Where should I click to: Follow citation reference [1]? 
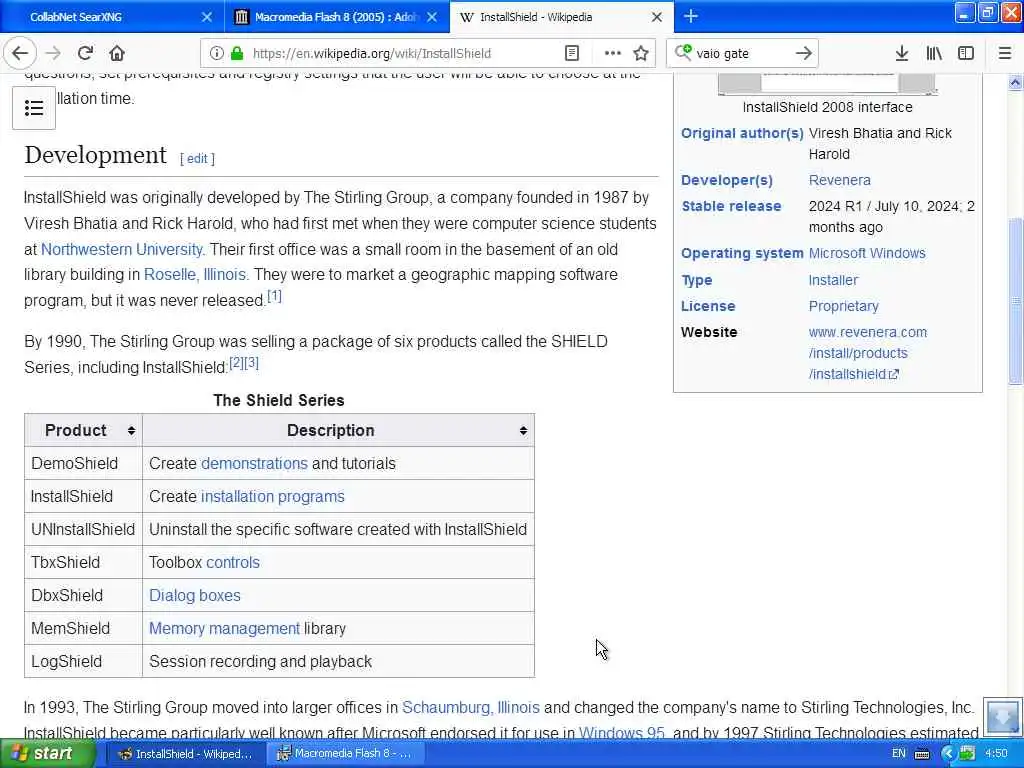[x=274, y=296]
